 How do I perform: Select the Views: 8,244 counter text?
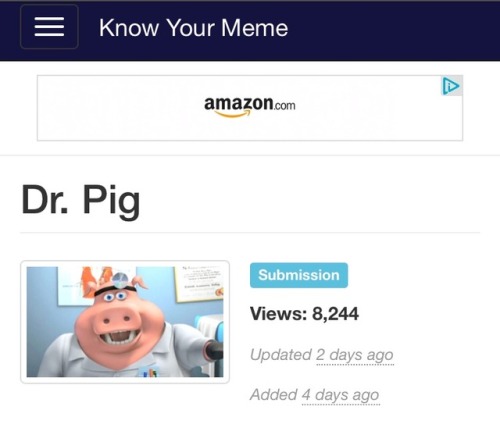(304, 313)
